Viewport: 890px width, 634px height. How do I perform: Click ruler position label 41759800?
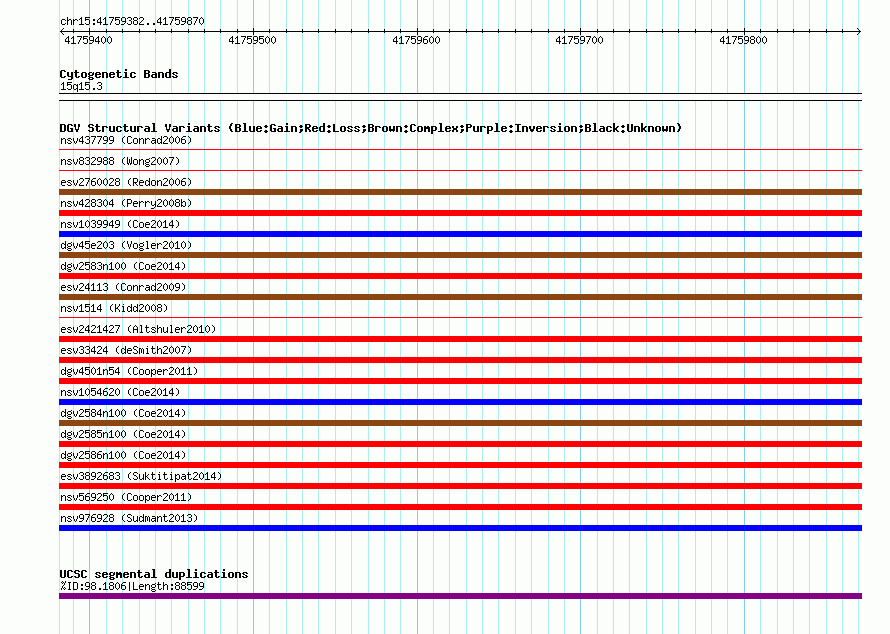[x=743, y=40]
